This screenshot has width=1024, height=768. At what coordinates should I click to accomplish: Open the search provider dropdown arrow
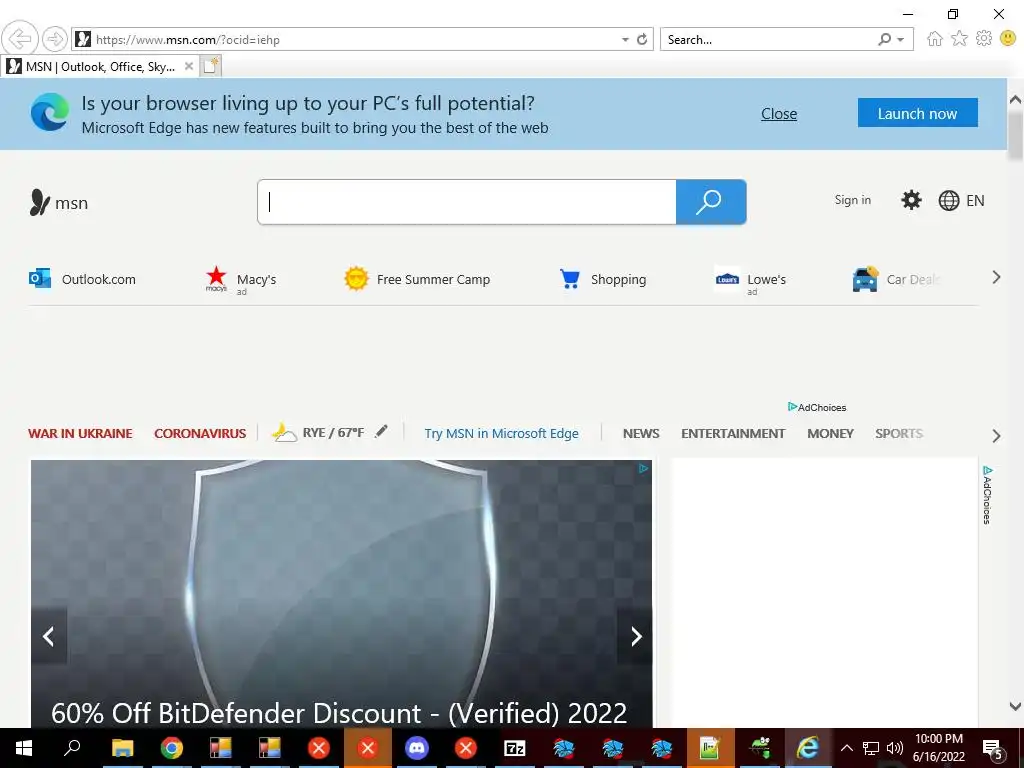[x=901, y=40]
